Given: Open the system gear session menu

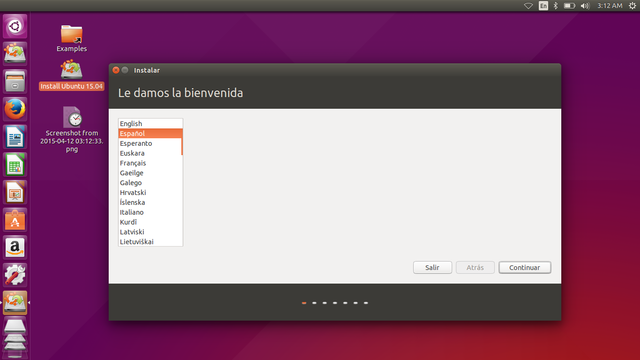Looking at the screenshot, I should pyautogui.click(x=632, y=6).
